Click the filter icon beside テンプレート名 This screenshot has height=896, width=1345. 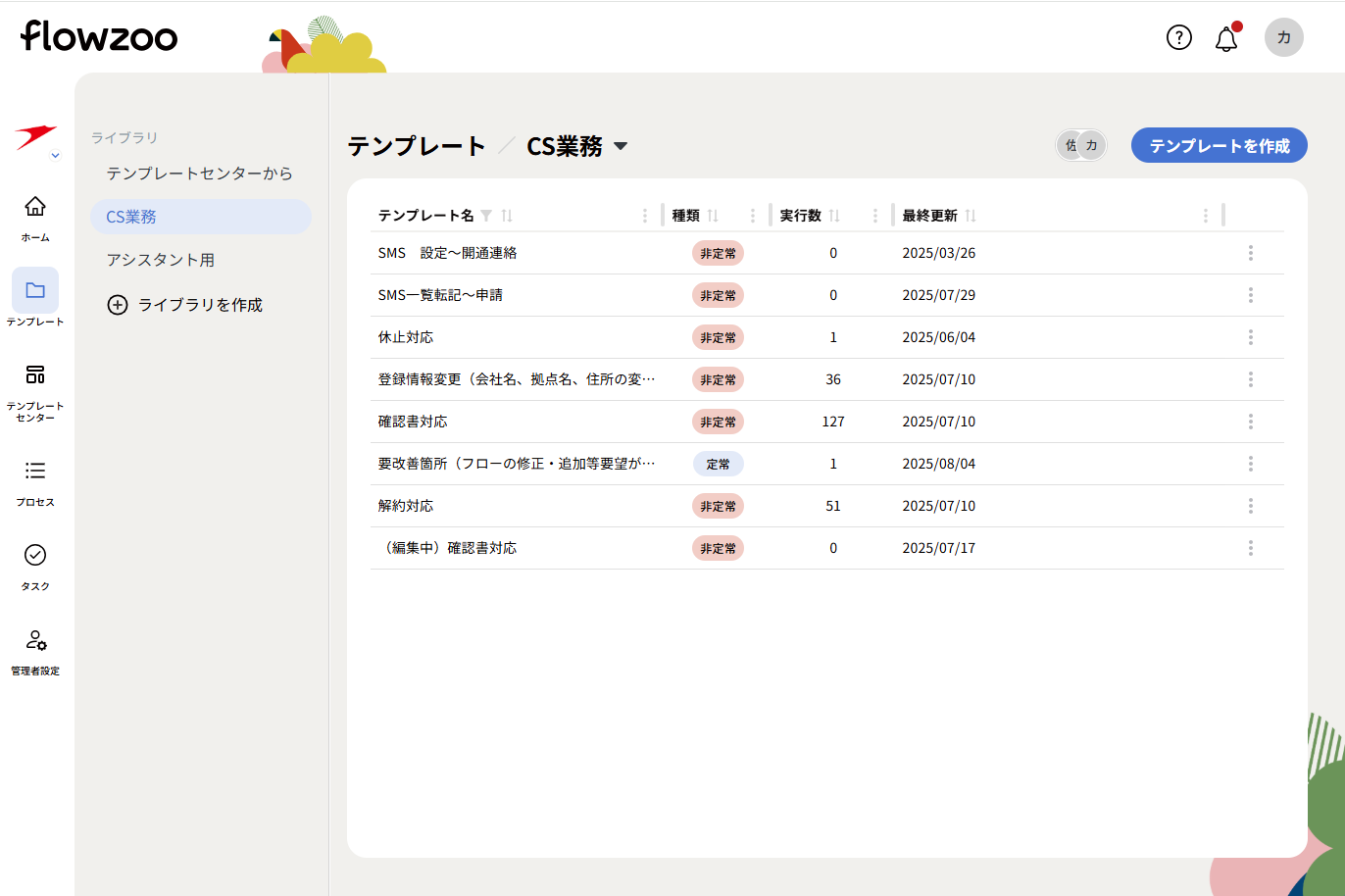point(486,216)
